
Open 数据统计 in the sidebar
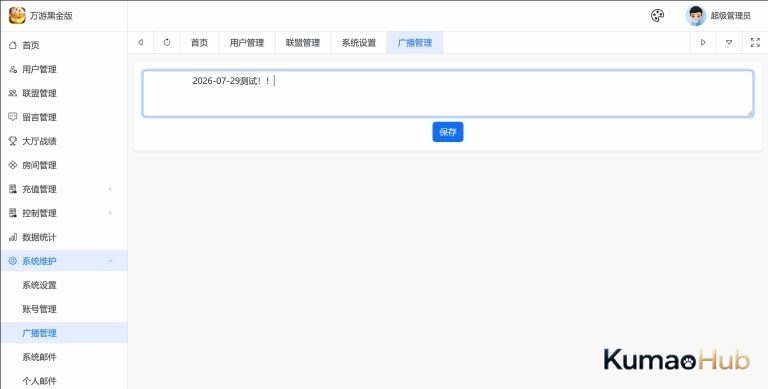tap(64, 237)
